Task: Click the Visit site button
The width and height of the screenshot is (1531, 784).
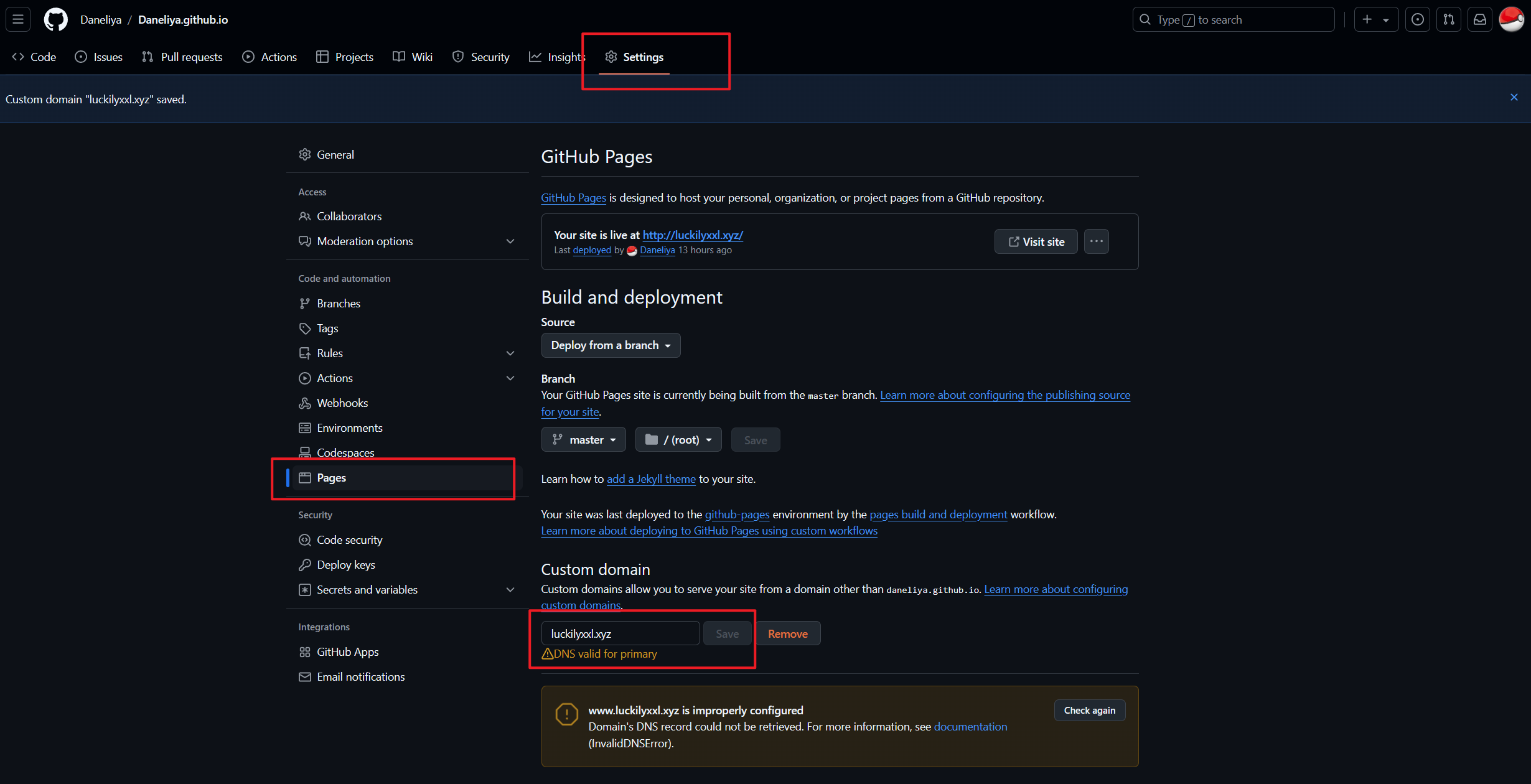Action: point(1036,241)
